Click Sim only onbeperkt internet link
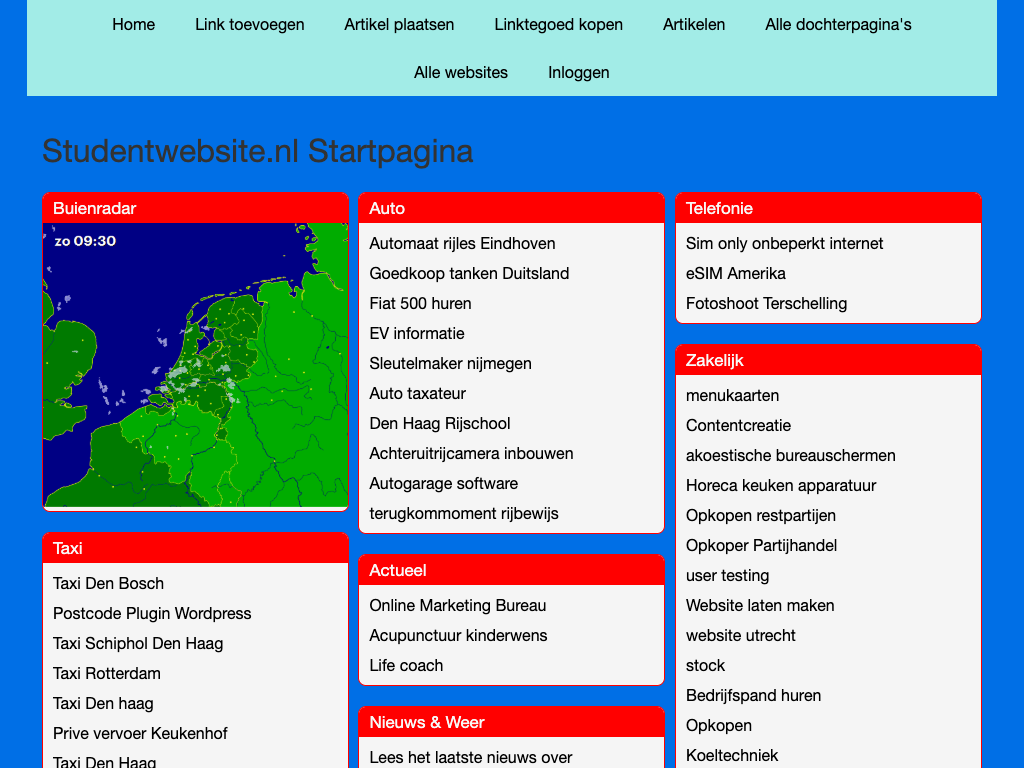 [784, 243]
